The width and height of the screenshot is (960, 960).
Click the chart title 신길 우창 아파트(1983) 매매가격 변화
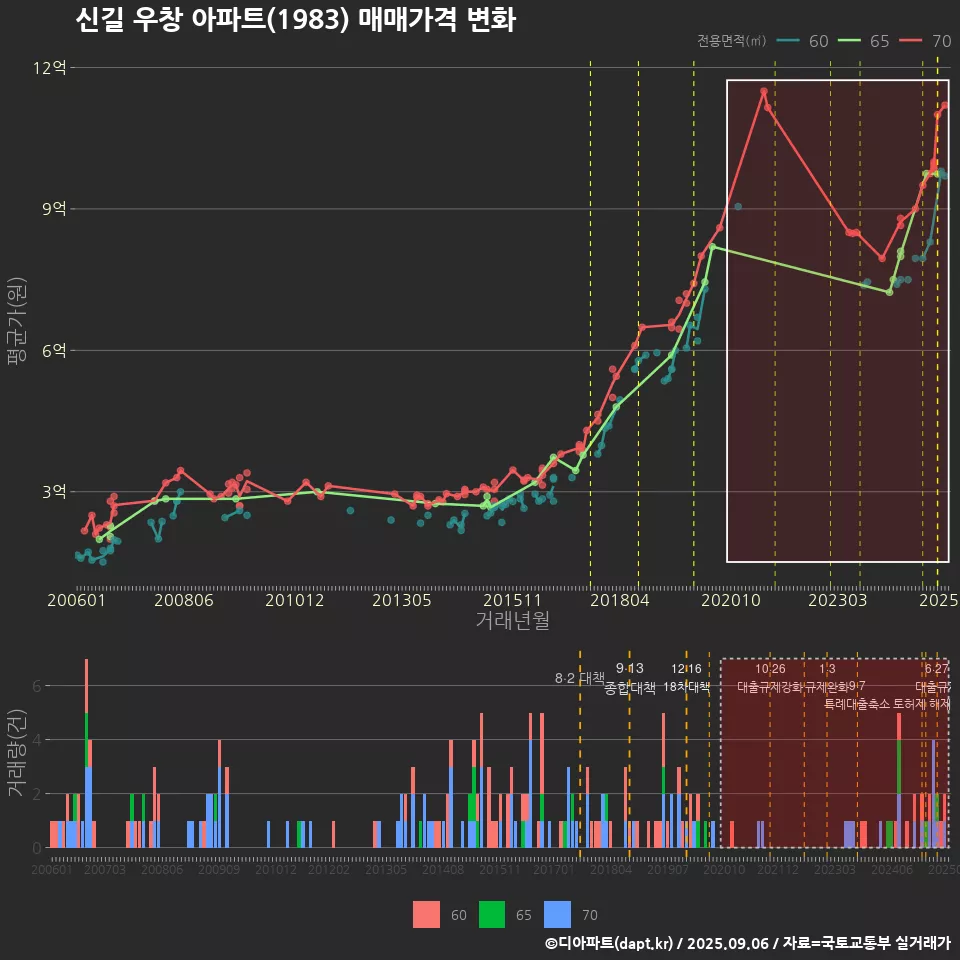pyautogui.click(x=295, y=20)
